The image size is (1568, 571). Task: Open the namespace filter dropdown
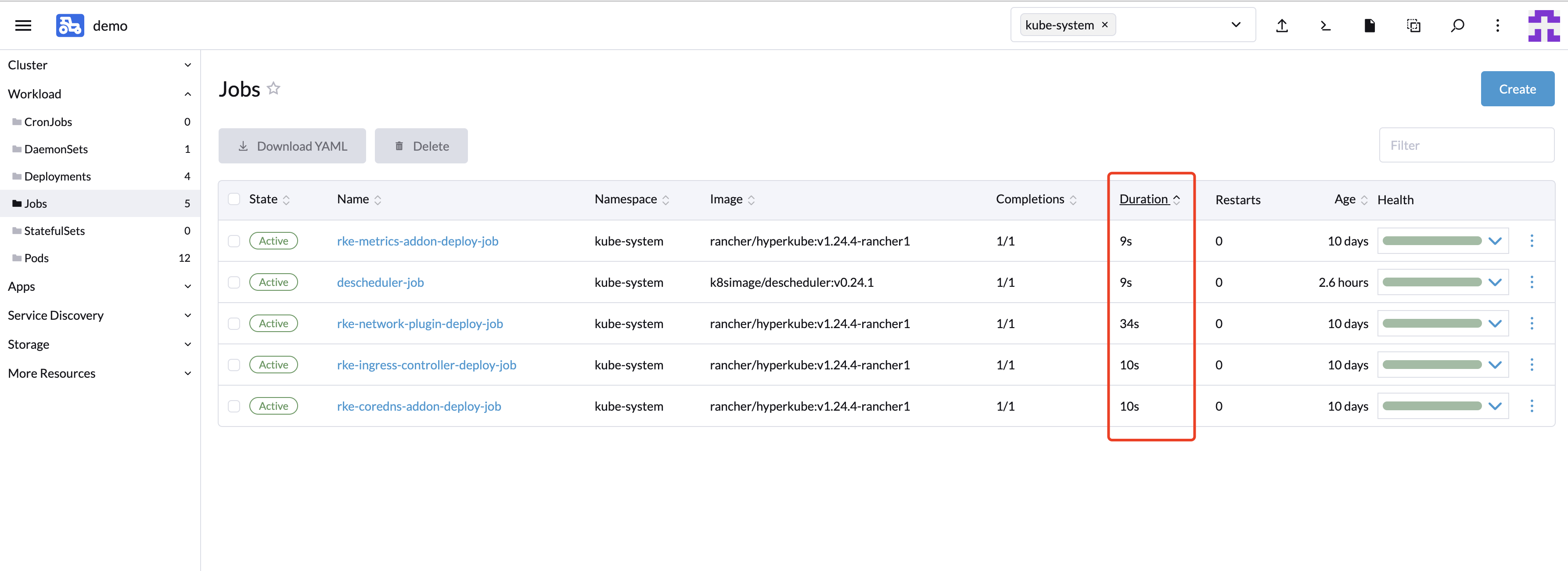1236,25
